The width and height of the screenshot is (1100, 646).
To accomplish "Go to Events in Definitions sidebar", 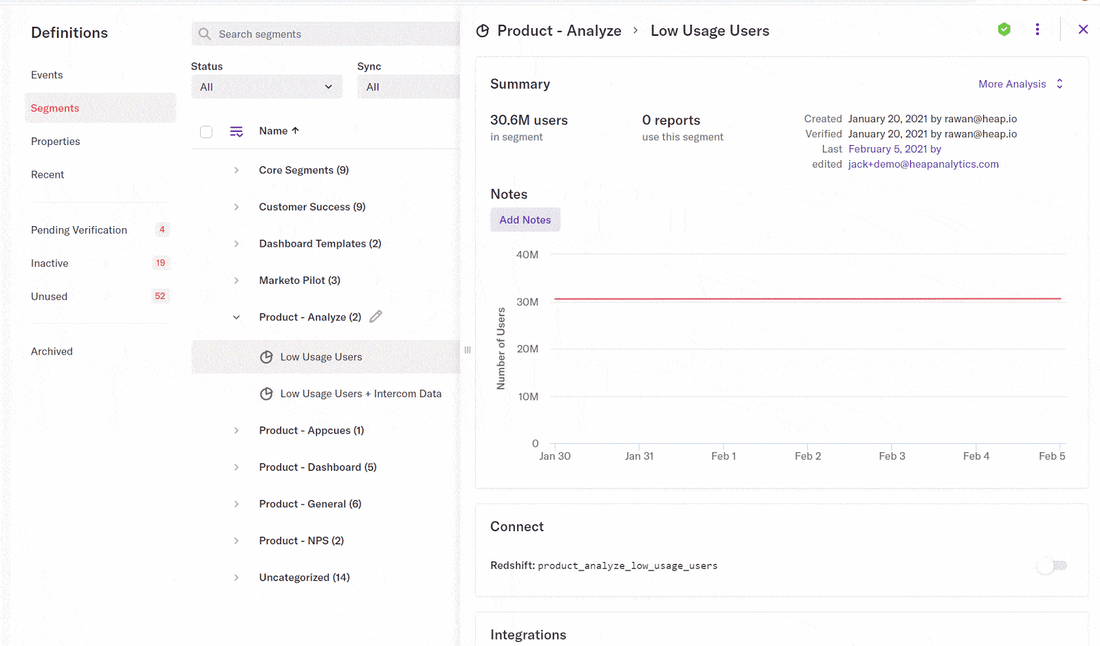I will 47,75.
